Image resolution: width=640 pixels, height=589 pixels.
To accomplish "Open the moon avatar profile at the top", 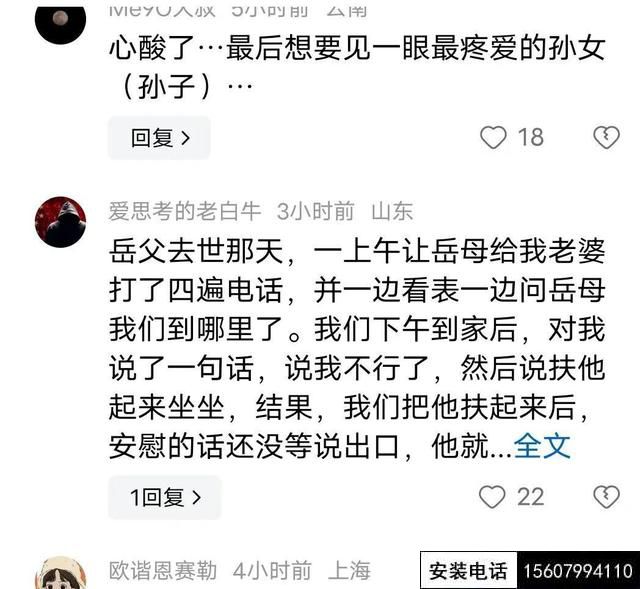I will pyautogui.click(x=60, y=22).
